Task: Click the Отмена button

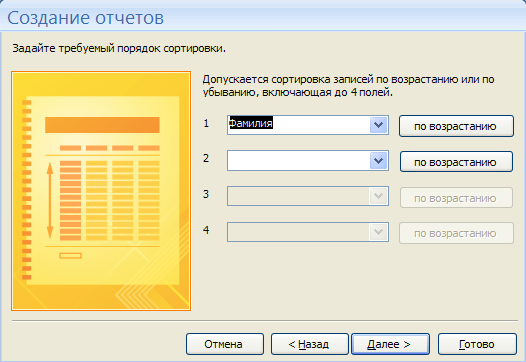Action: coord(225,344)
